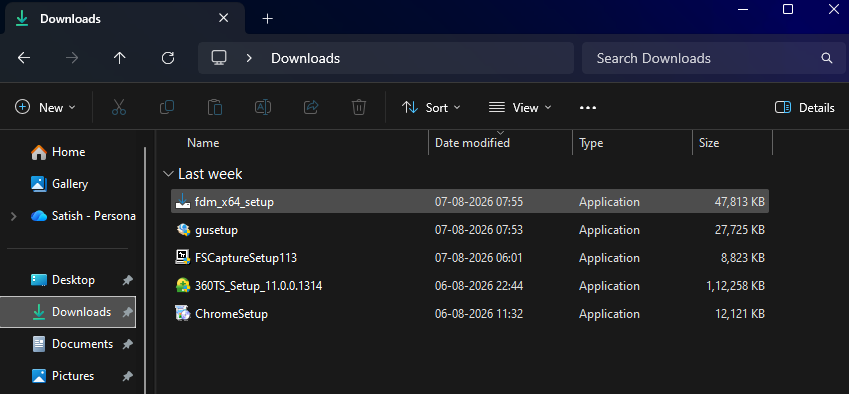Click the 8,823 KB size value
The width and height of the screenshot is (849, 394).
click(x=742, y=258)
